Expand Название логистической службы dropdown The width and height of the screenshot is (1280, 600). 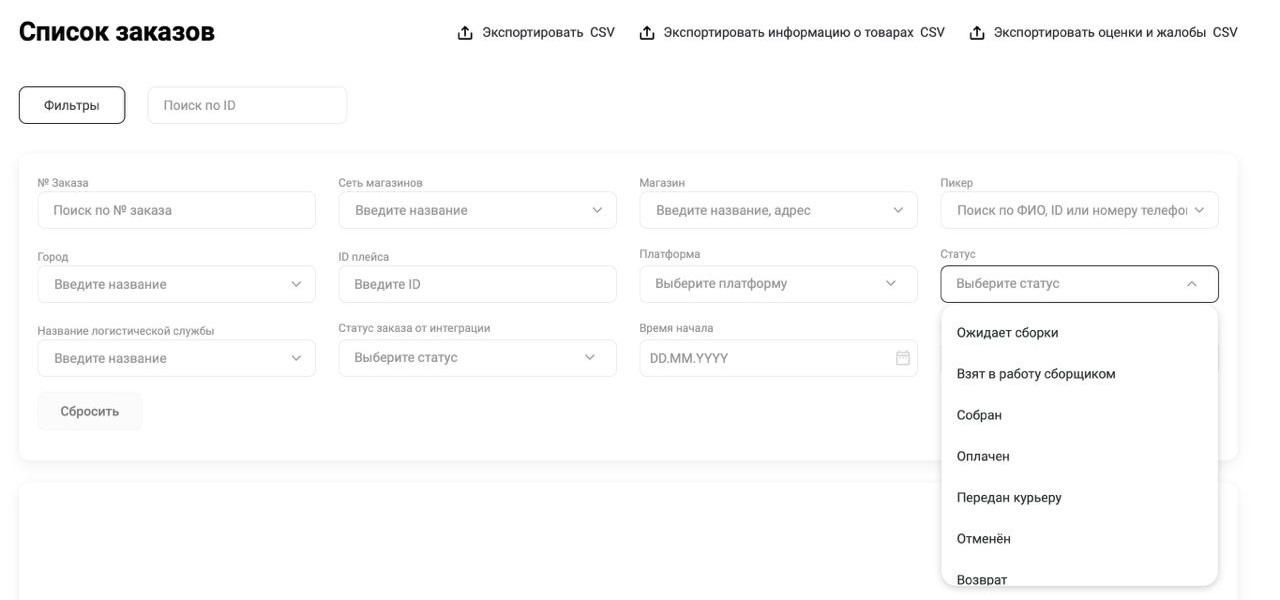(x=296, y=358)
